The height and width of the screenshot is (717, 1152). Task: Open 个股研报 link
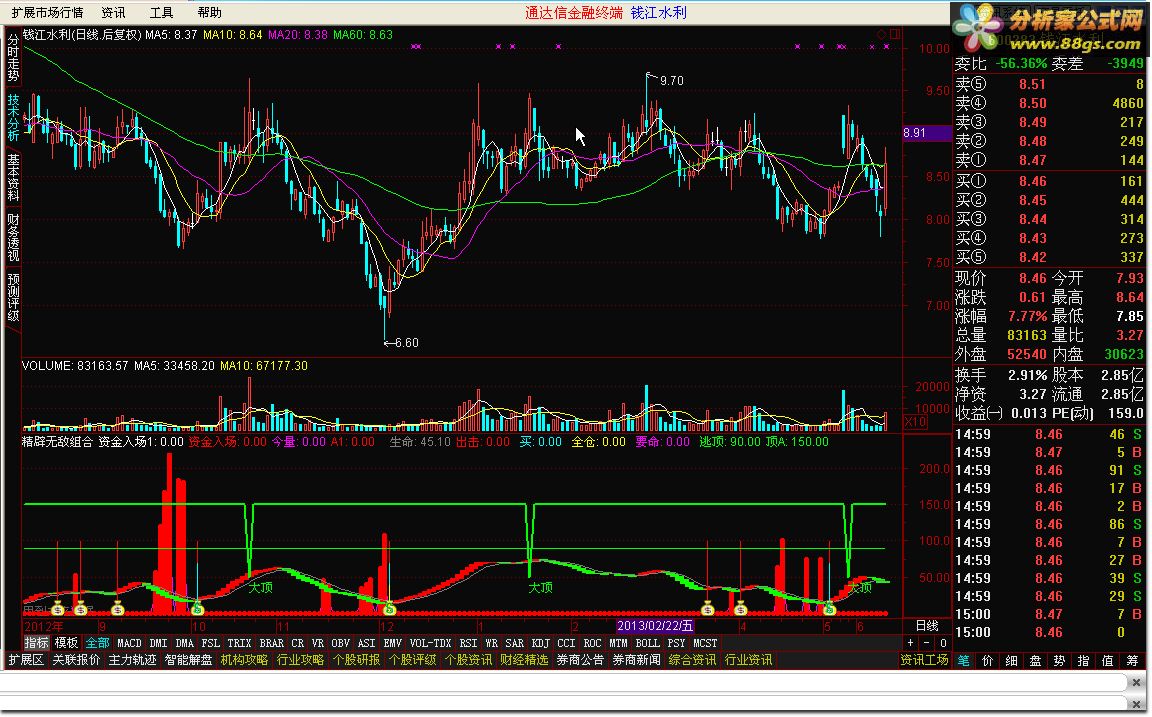(x=356, y=660)
